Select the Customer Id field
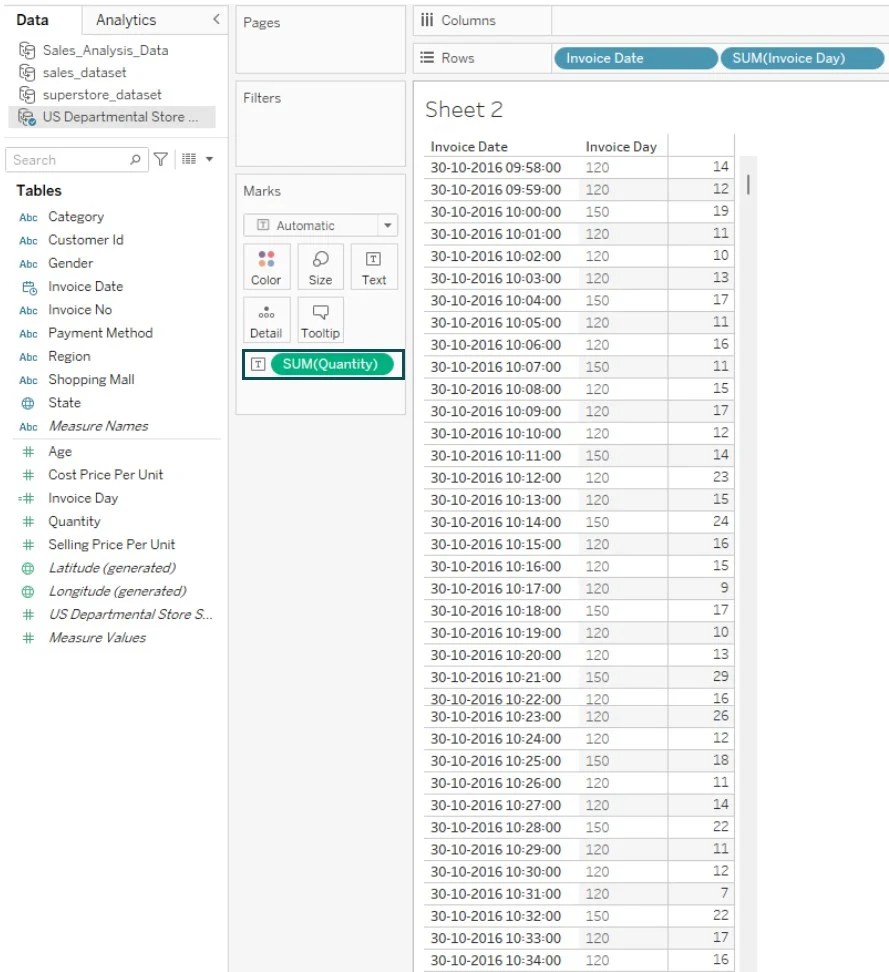 pyautogui.click(x=86, y=240)
